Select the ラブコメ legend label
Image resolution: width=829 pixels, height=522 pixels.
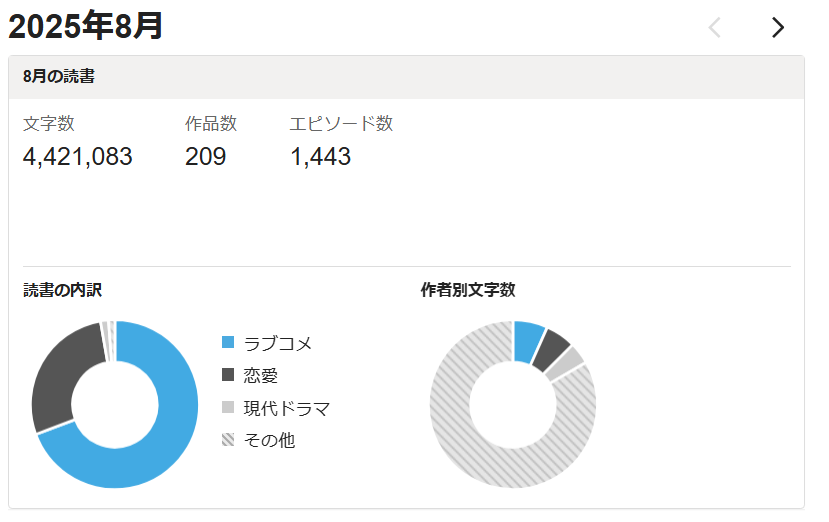click(x=278, y=343)
